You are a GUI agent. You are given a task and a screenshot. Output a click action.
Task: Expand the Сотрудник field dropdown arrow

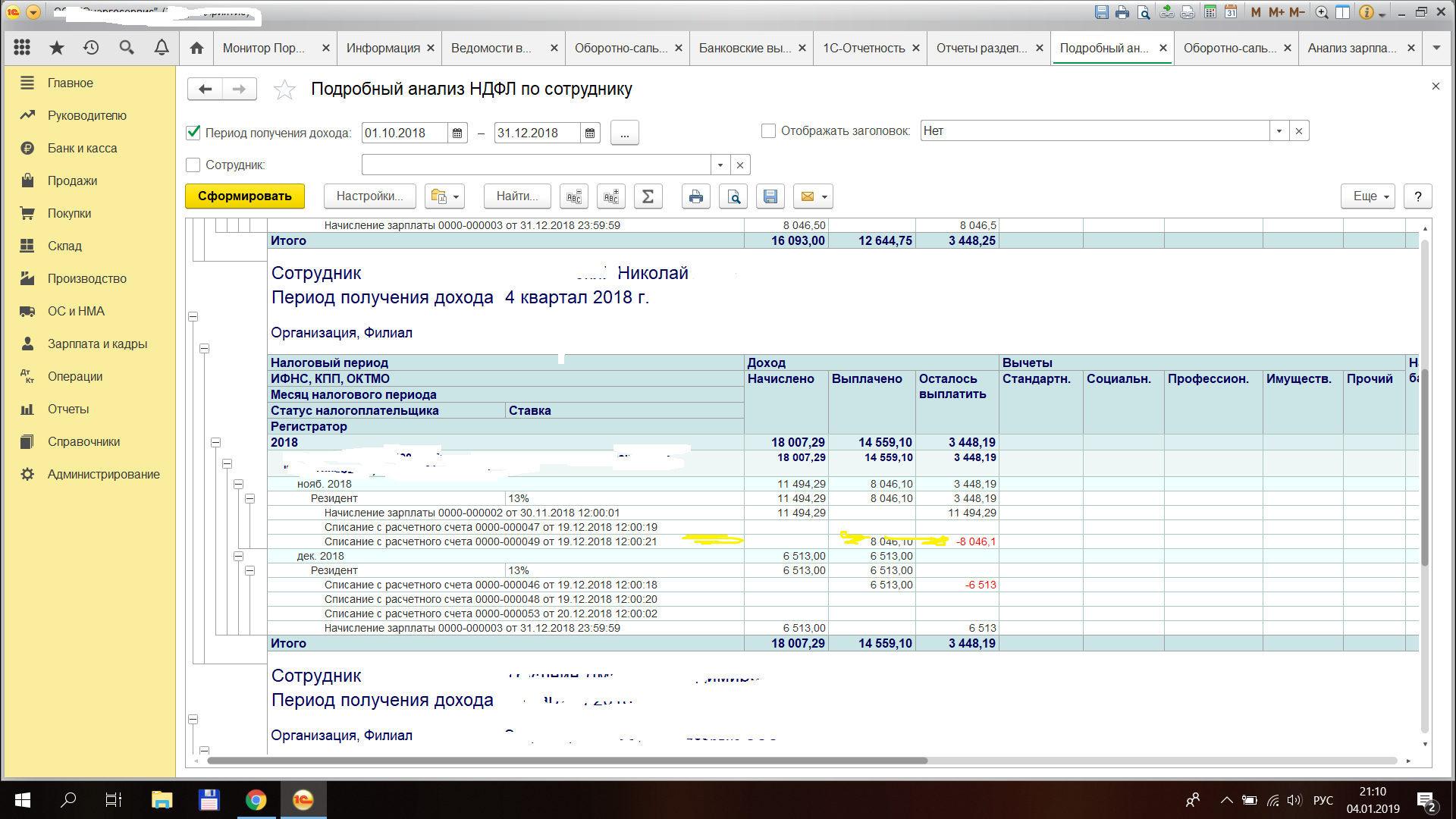pos(720,165)
